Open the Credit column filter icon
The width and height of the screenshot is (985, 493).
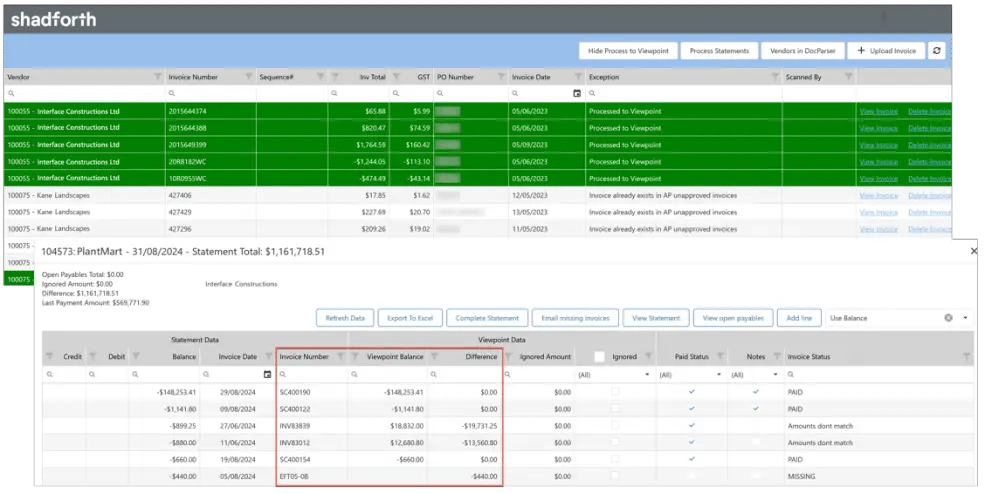50,357
